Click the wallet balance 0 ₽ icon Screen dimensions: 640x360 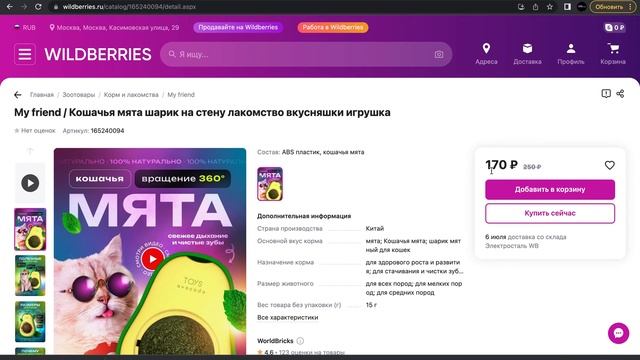pos(614,27)
